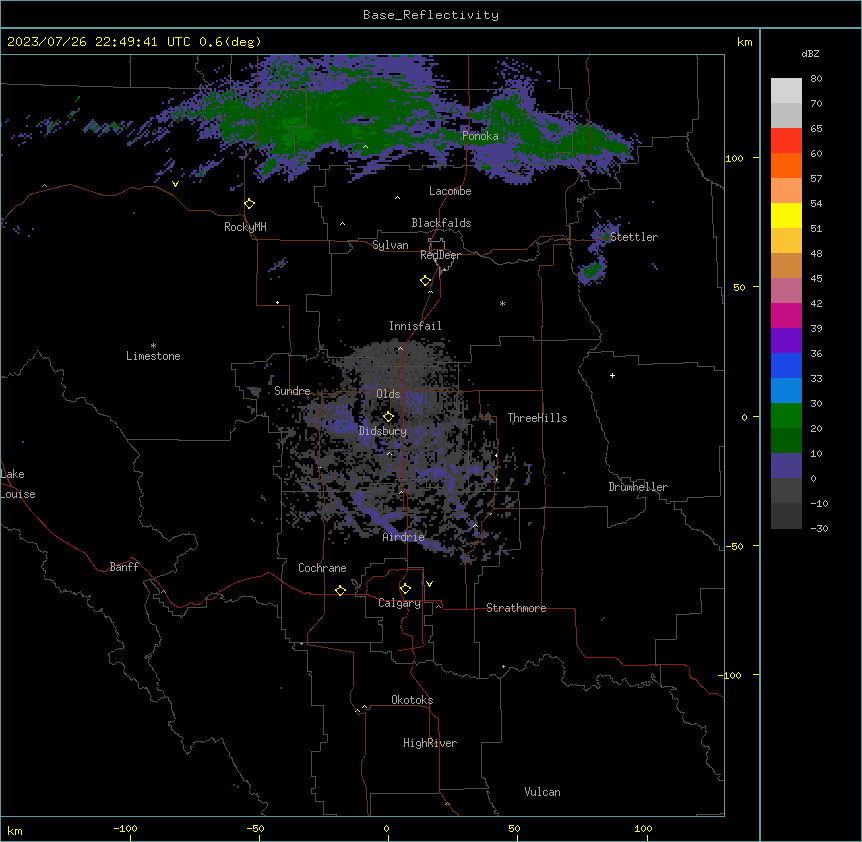This screenshot has height=842, width=862.
Task: Select the orange swatch near 60 dBZ
Action: [786, 165]
